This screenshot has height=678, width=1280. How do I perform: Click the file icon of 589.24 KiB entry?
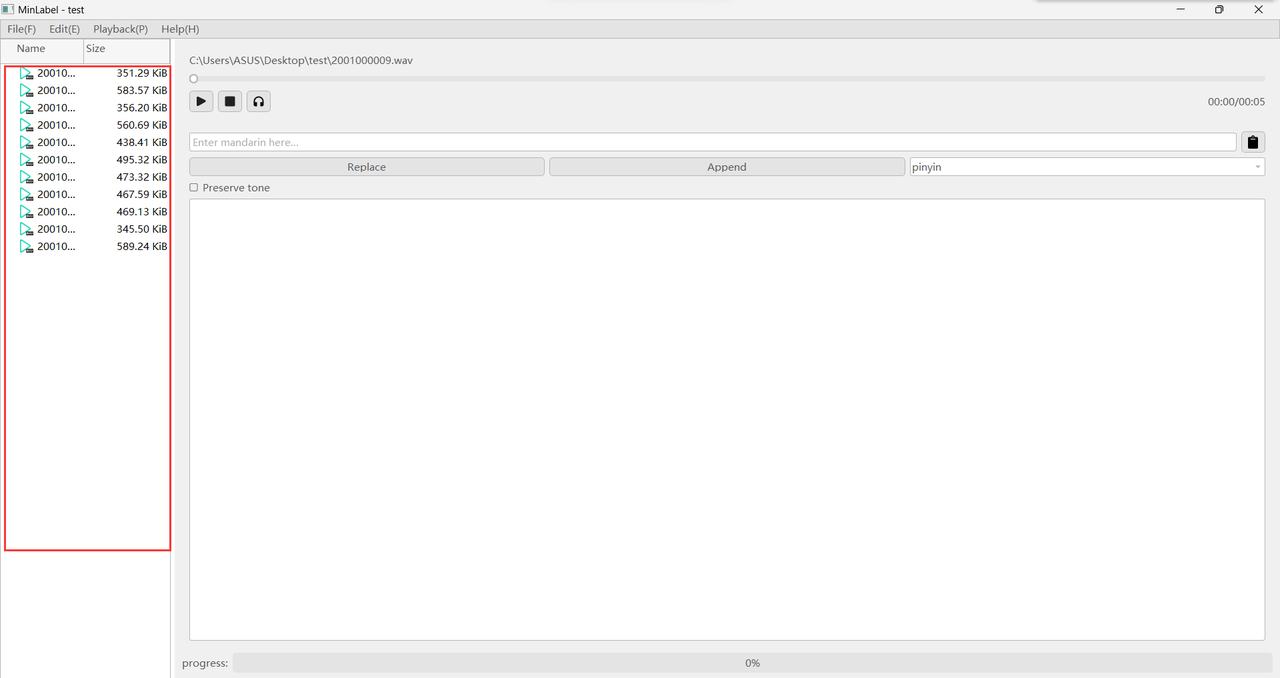[x=26, y=246]
